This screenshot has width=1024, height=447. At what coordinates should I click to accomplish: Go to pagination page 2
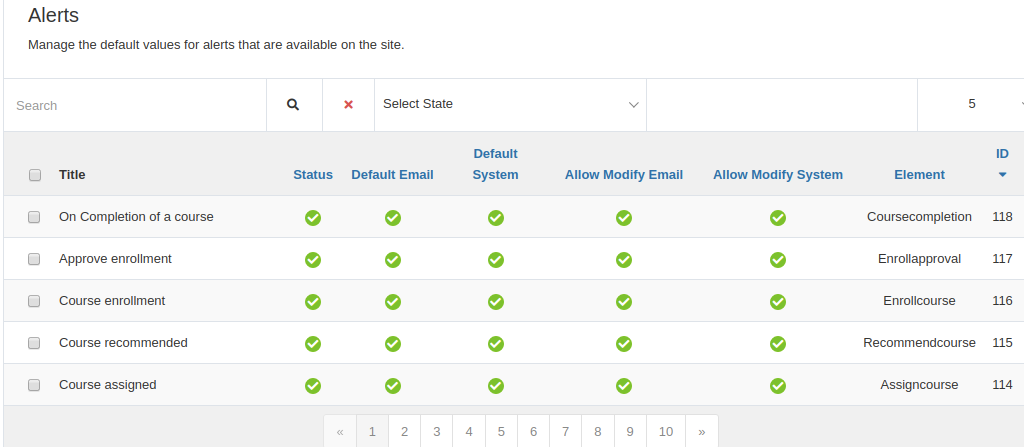click(404, 431)
